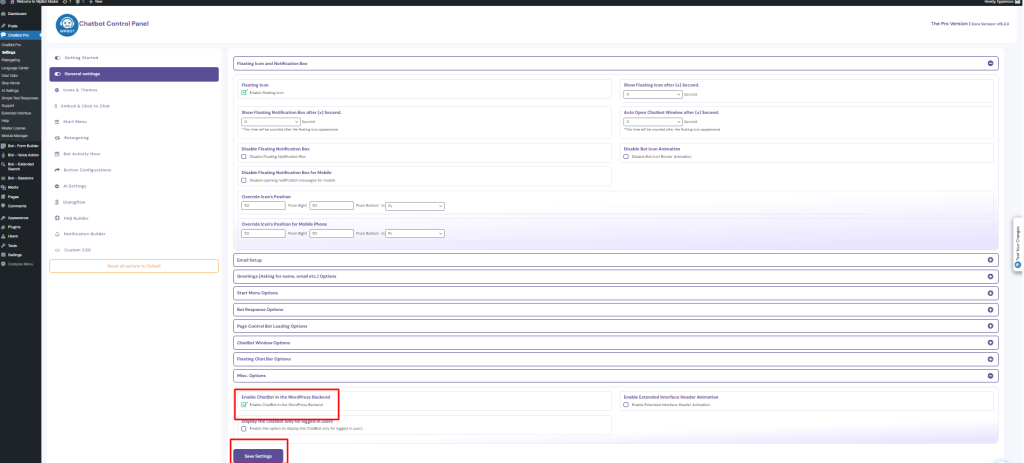1024x463 pixels.
Task: Expand the Bot Response Options section
Action: 990,309
